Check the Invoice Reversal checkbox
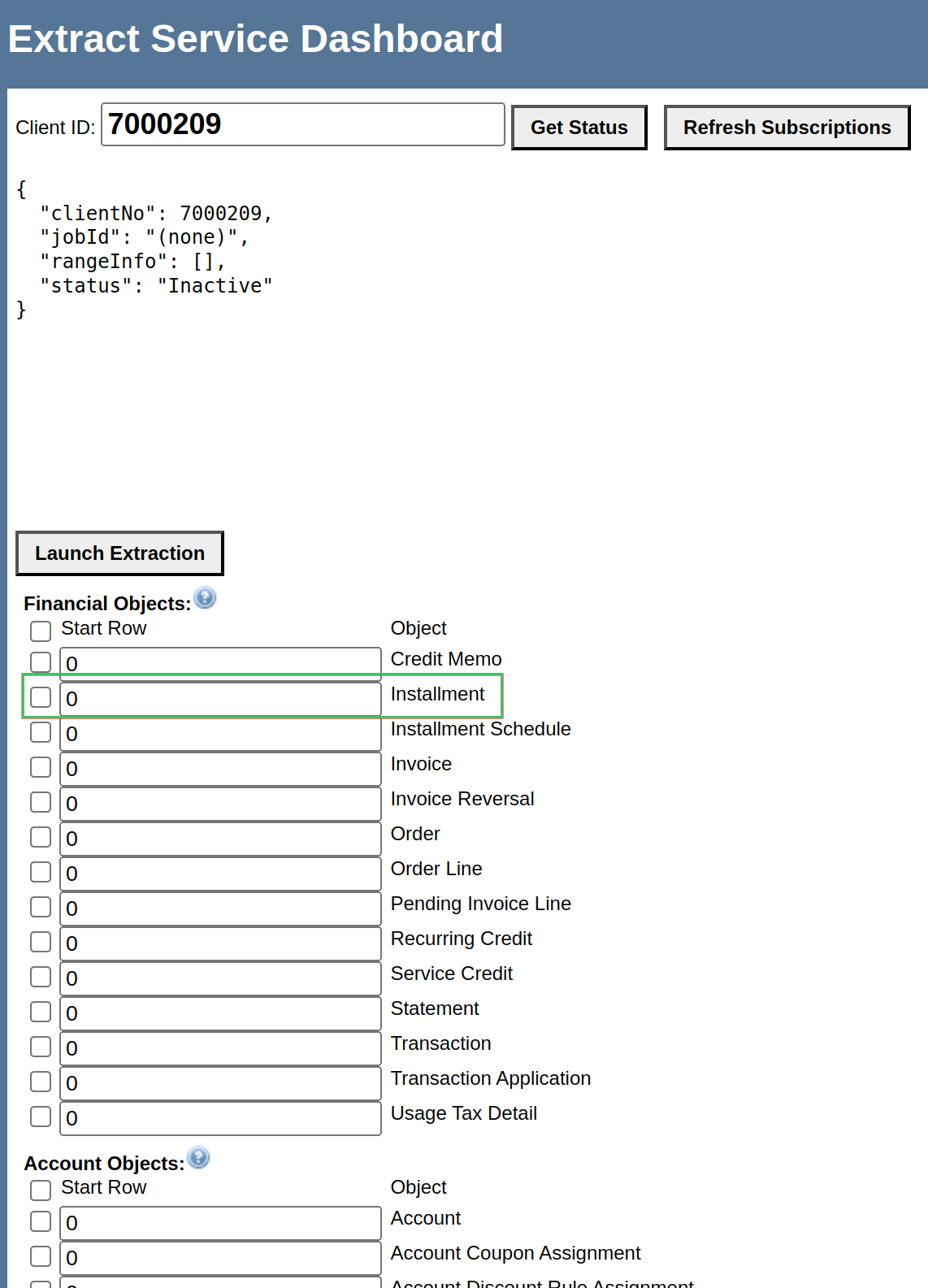Screen dimensions: 928x1288 point(41,802)
